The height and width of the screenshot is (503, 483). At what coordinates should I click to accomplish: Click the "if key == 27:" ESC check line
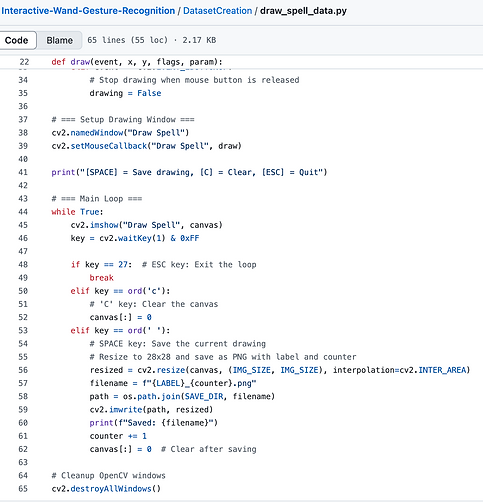click(163, 264)
